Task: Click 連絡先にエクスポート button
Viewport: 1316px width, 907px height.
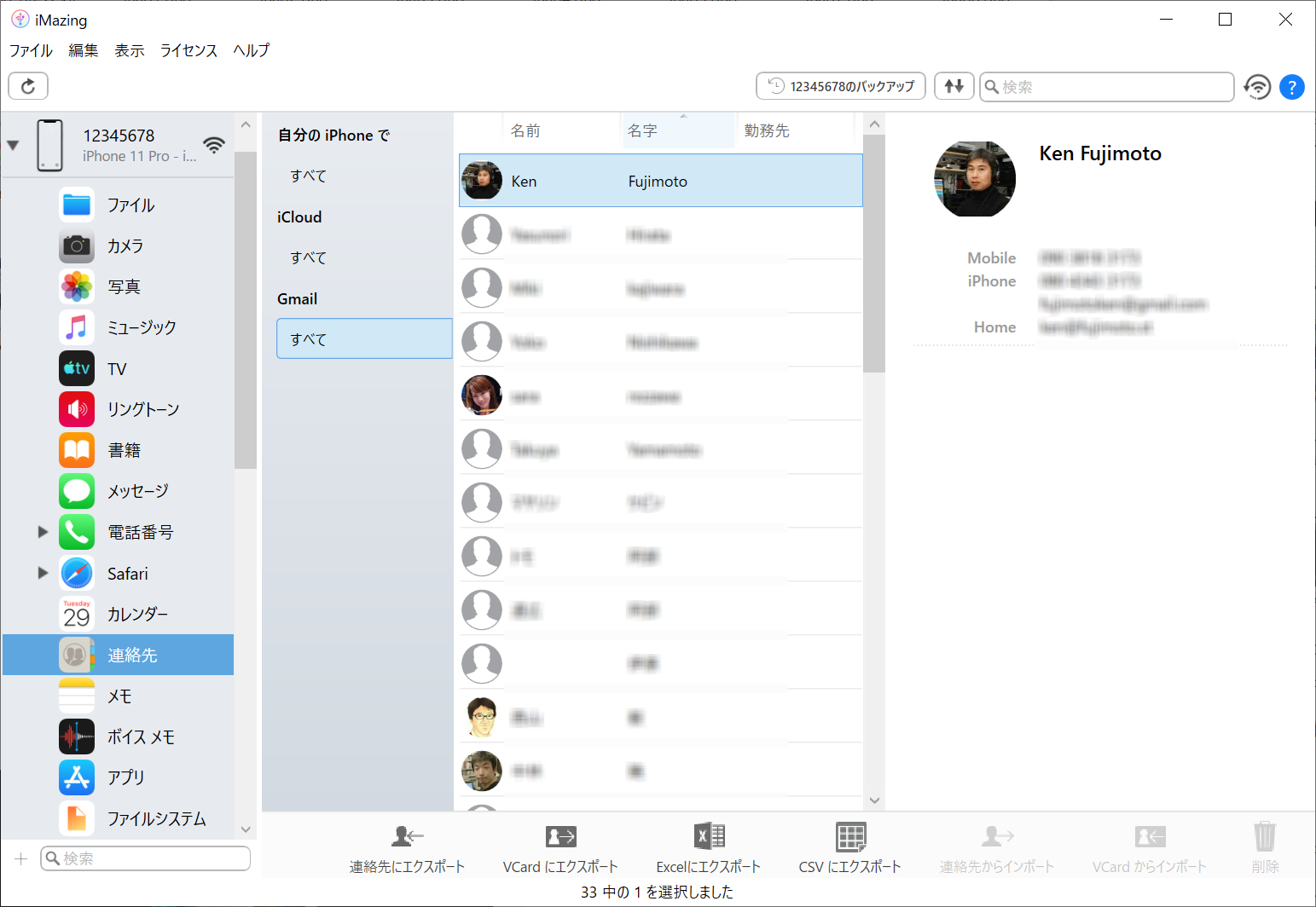Action: click(407, 849)
